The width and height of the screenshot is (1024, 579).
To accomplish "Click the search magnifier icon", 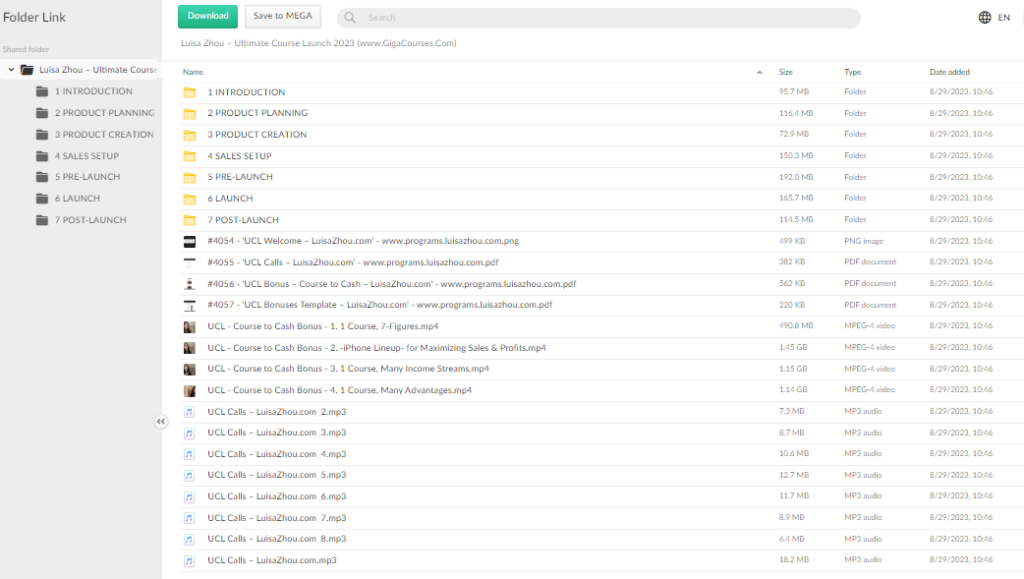I will pyautogui.click(x=351, y=18).
